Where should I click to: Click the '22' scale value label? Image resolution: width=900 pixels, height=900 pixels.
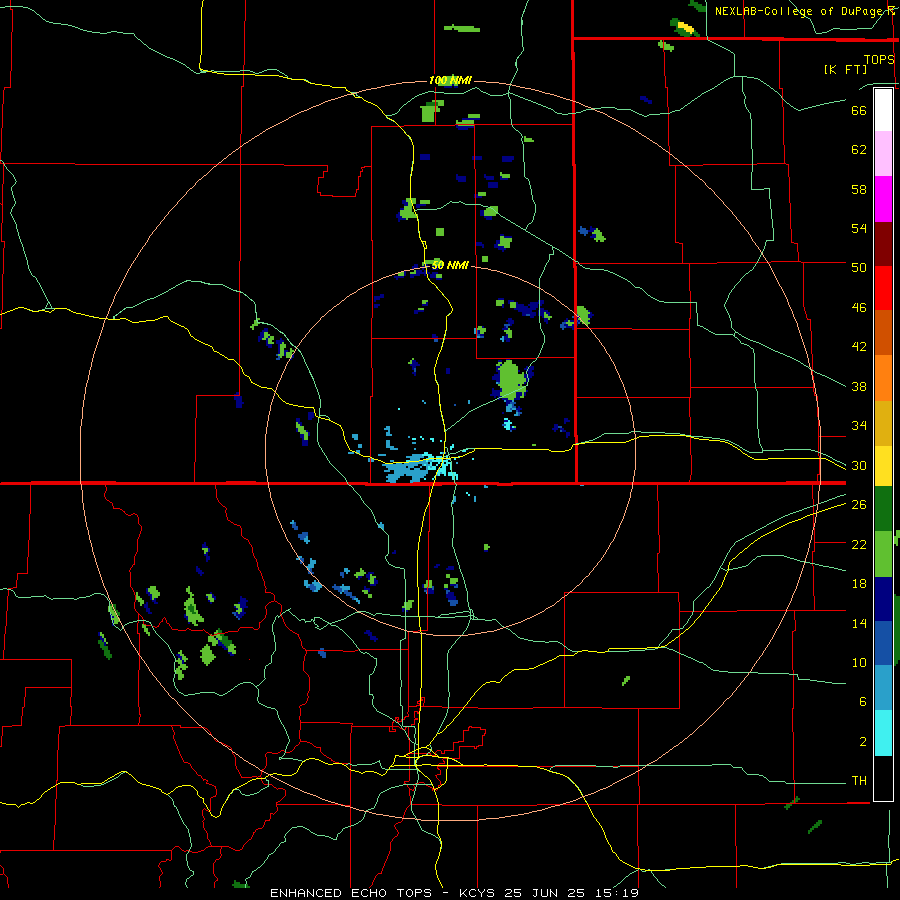[859, 544]
